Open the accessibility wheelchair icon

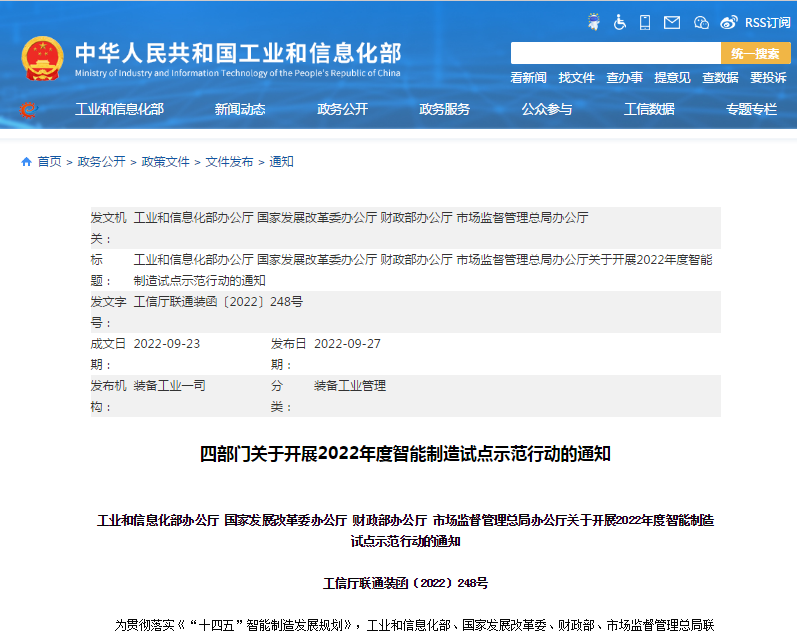(x=620, y=22)
